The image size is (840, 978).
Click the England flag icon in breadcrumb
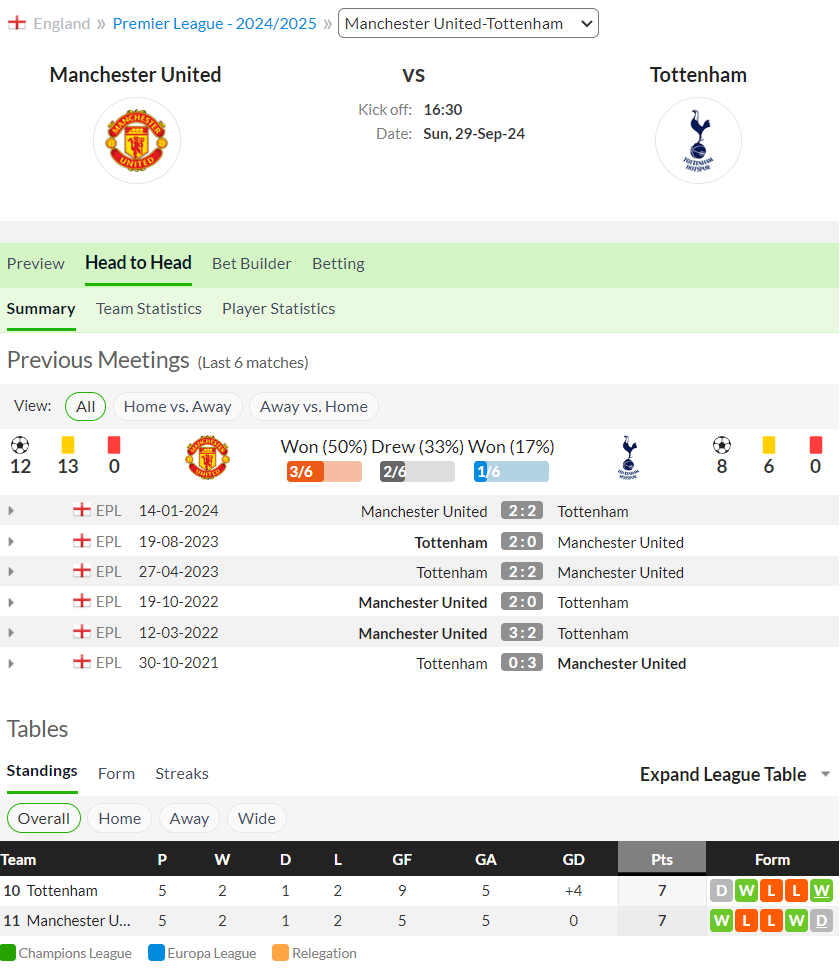17,24
